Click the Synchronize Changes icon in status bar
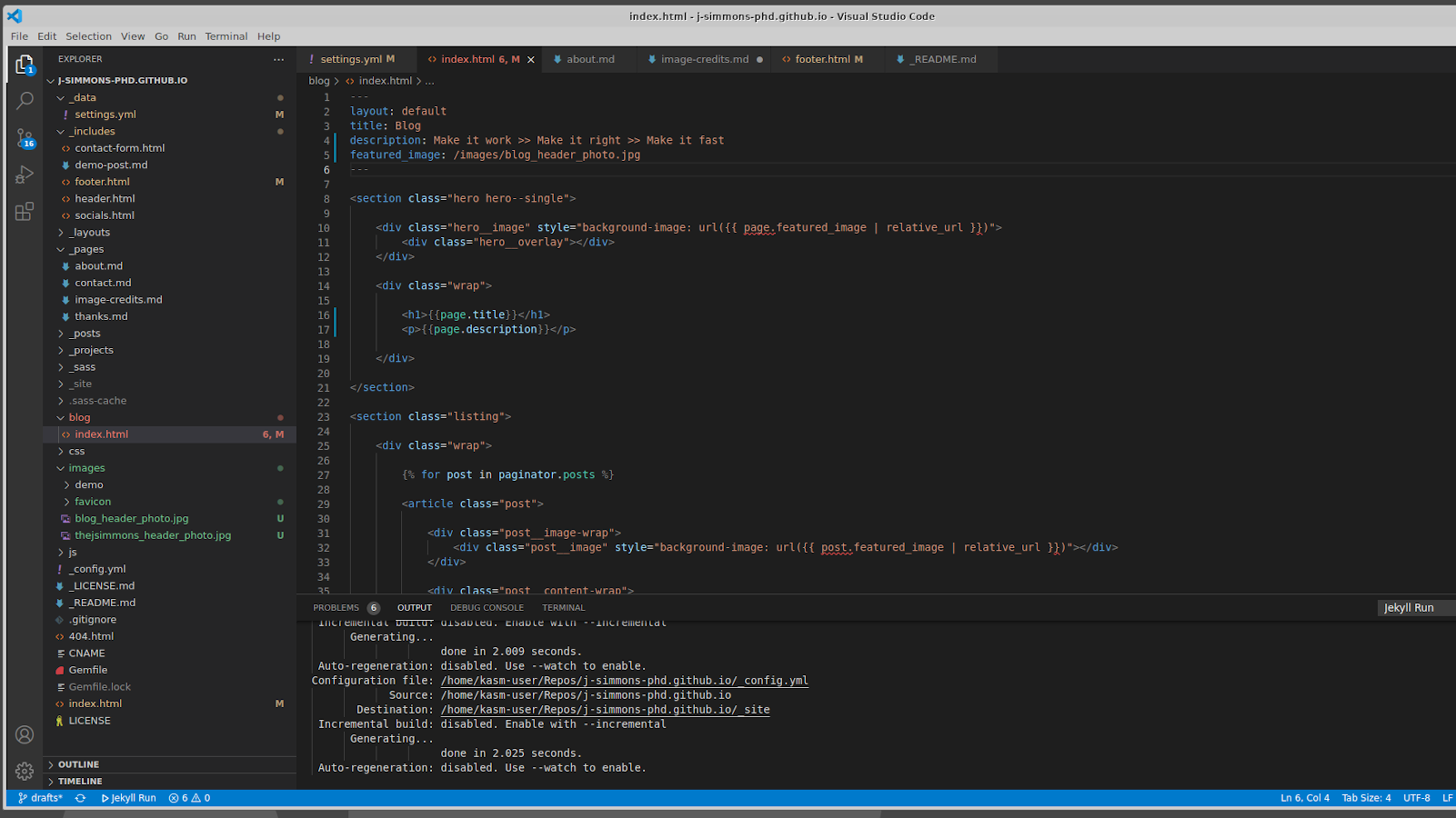The image size is (1456, 818). tap(80, 798)
